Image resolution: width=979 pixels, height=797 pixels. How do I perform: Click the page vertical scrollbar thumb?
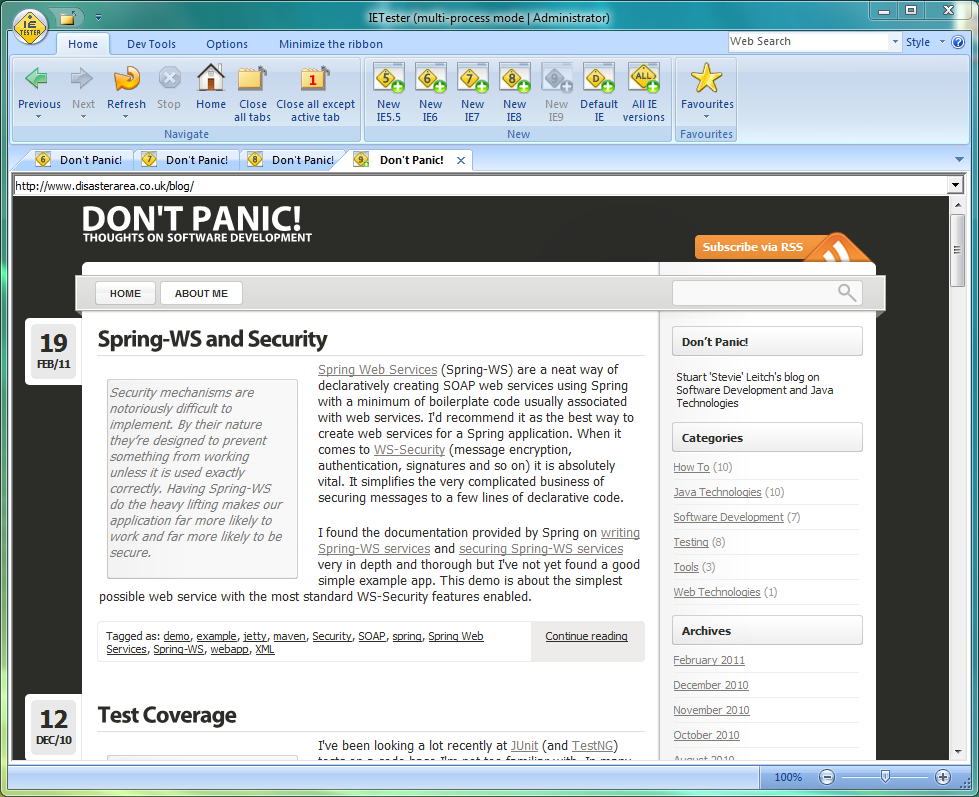(958, 250)
